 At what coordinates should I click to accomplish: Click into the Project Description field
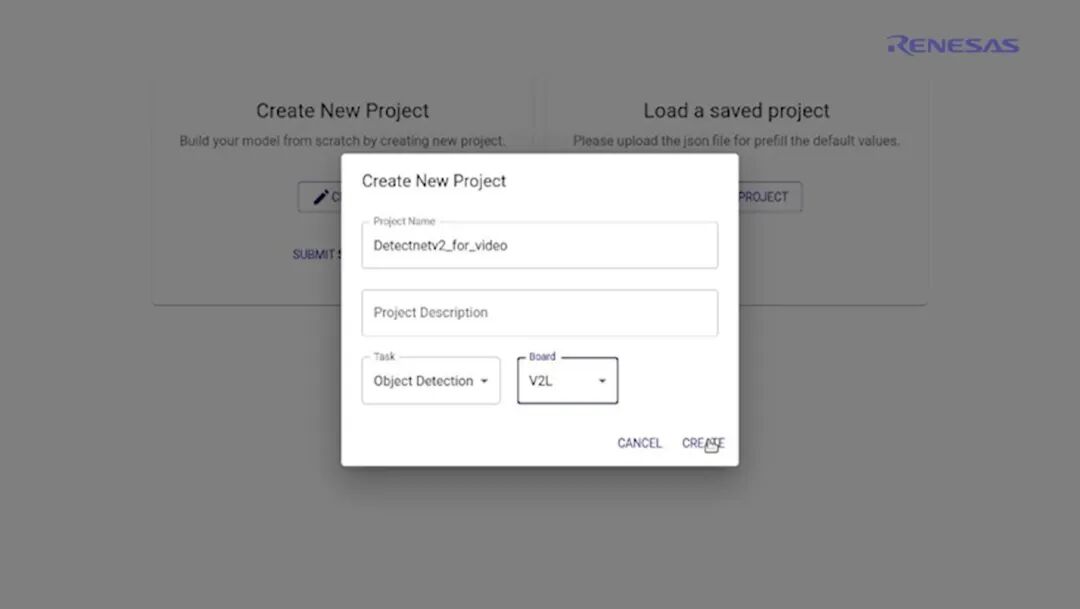point(539,313)
